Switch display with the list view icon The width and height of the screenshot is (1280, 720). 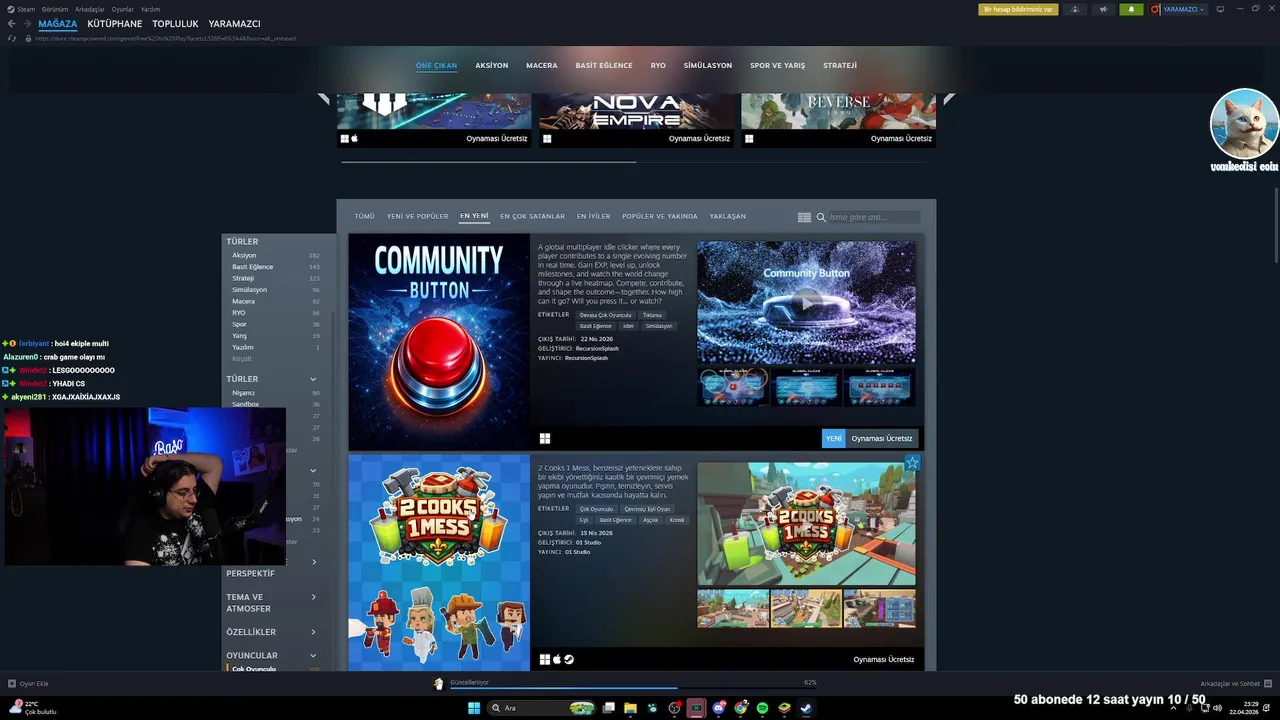(x=804, y=217)
